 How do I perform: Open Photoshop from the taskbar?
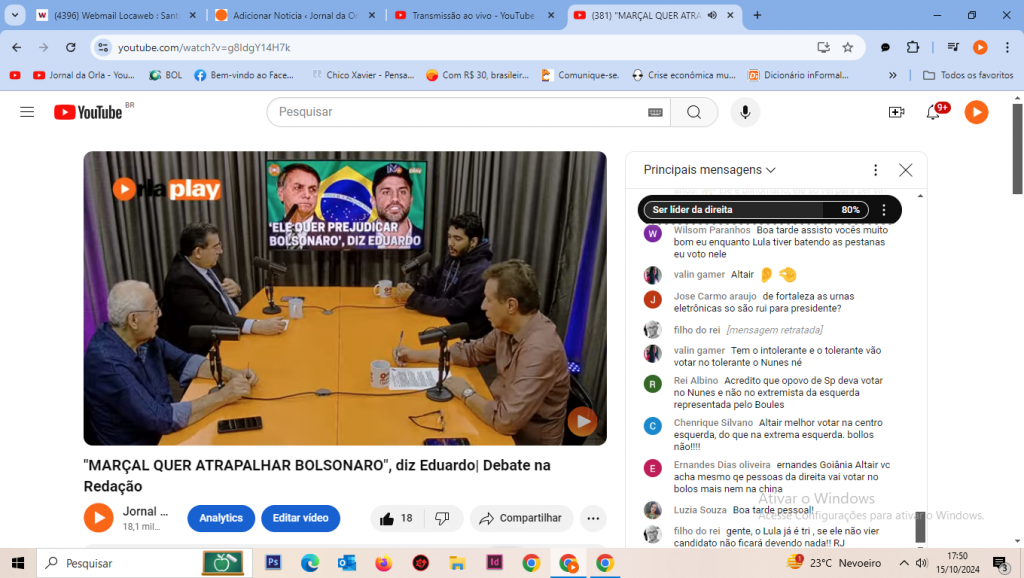pos(273,562)
